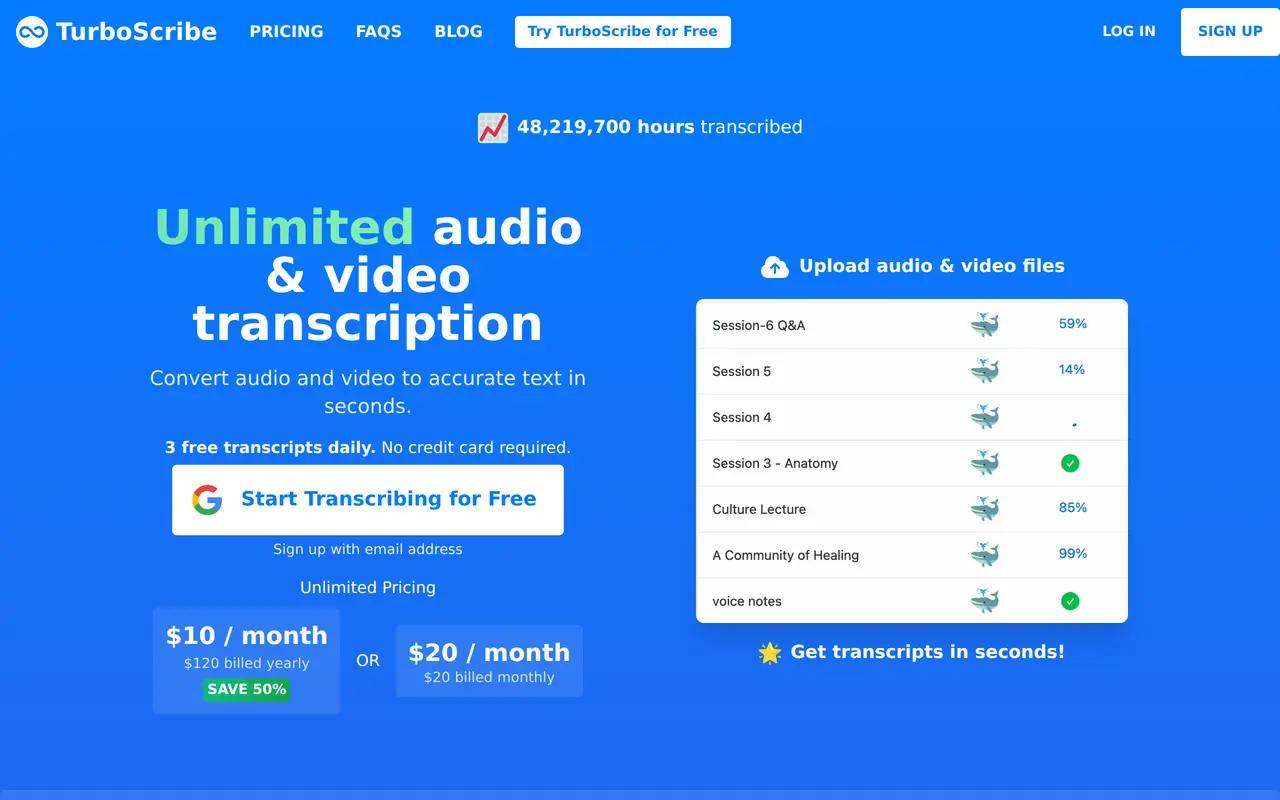Screen dimensions: 1280x800
Task: Click the chart icon beside hours transcribed
Action: point(493,128)
